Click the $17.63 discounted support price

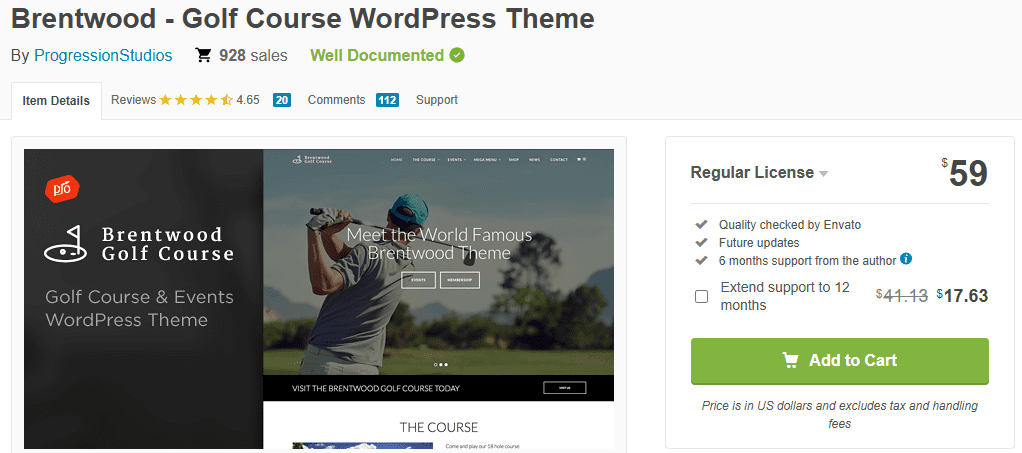tap(962, 296)
